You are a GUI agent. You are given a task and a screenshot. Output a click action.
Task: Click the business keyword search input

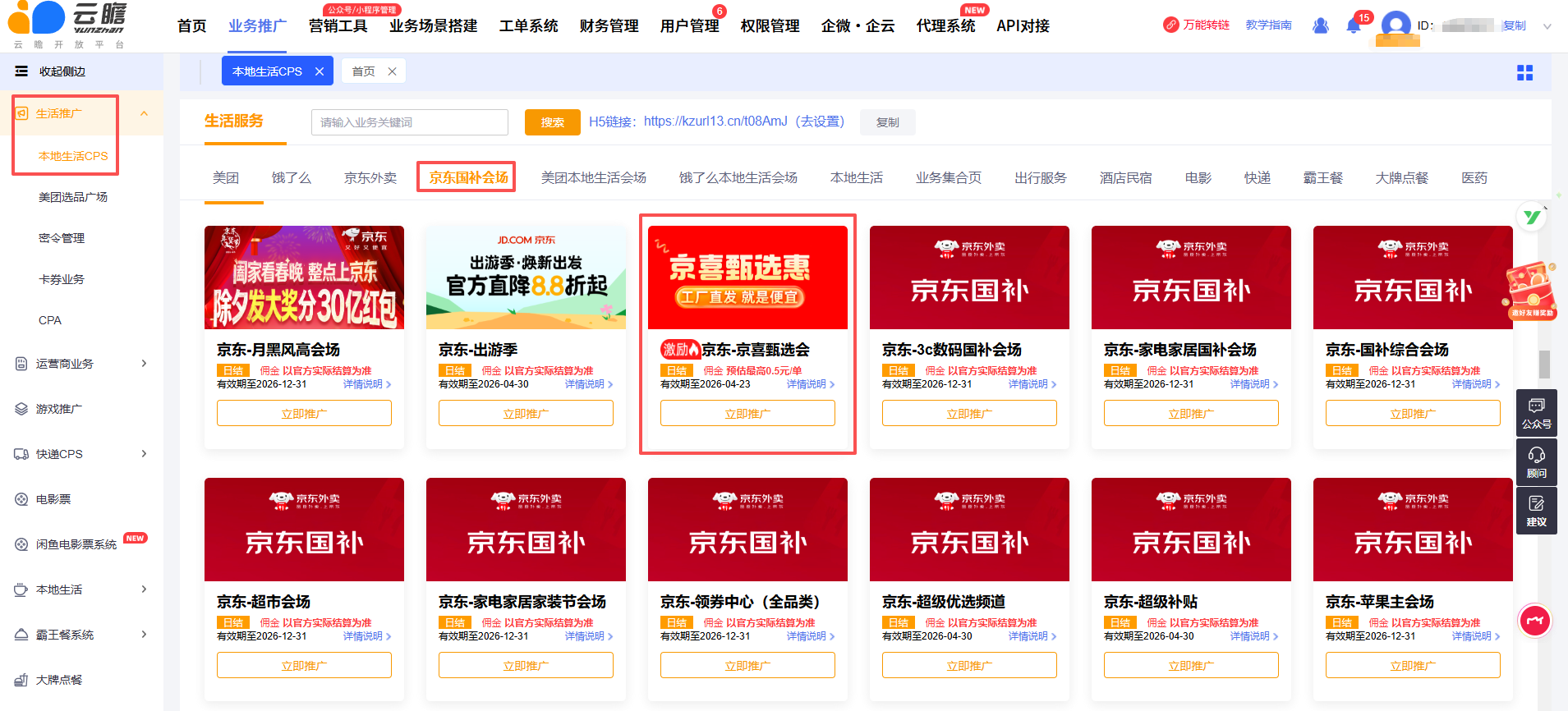click(x=409, y=122)
